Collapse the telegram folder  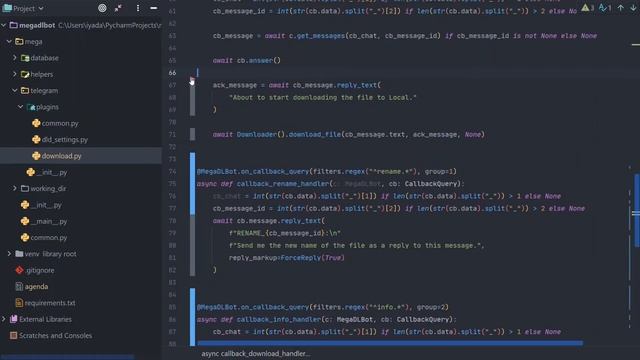pyautogui.click(x=15, y=91)
